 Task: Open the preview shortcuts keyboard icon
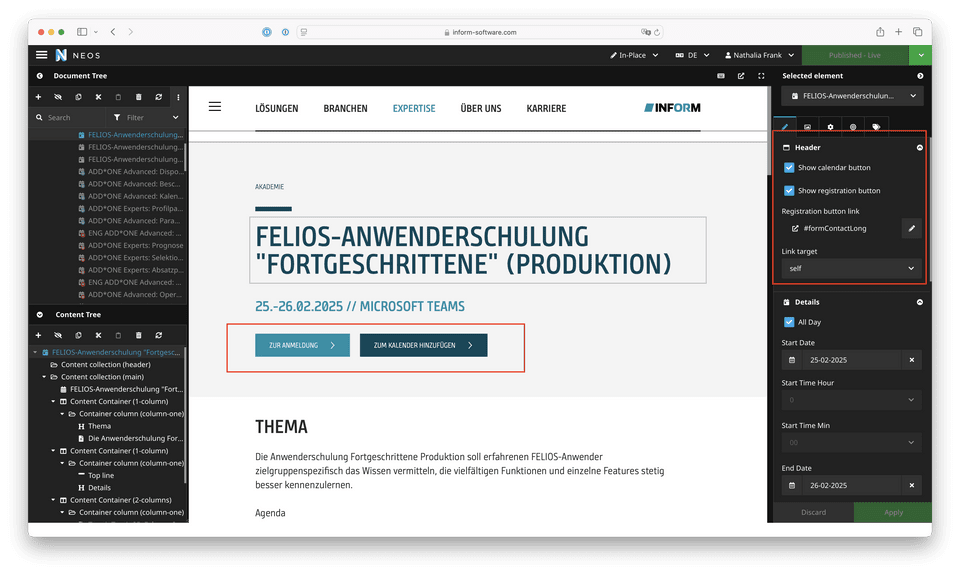(x=721, y=76)
